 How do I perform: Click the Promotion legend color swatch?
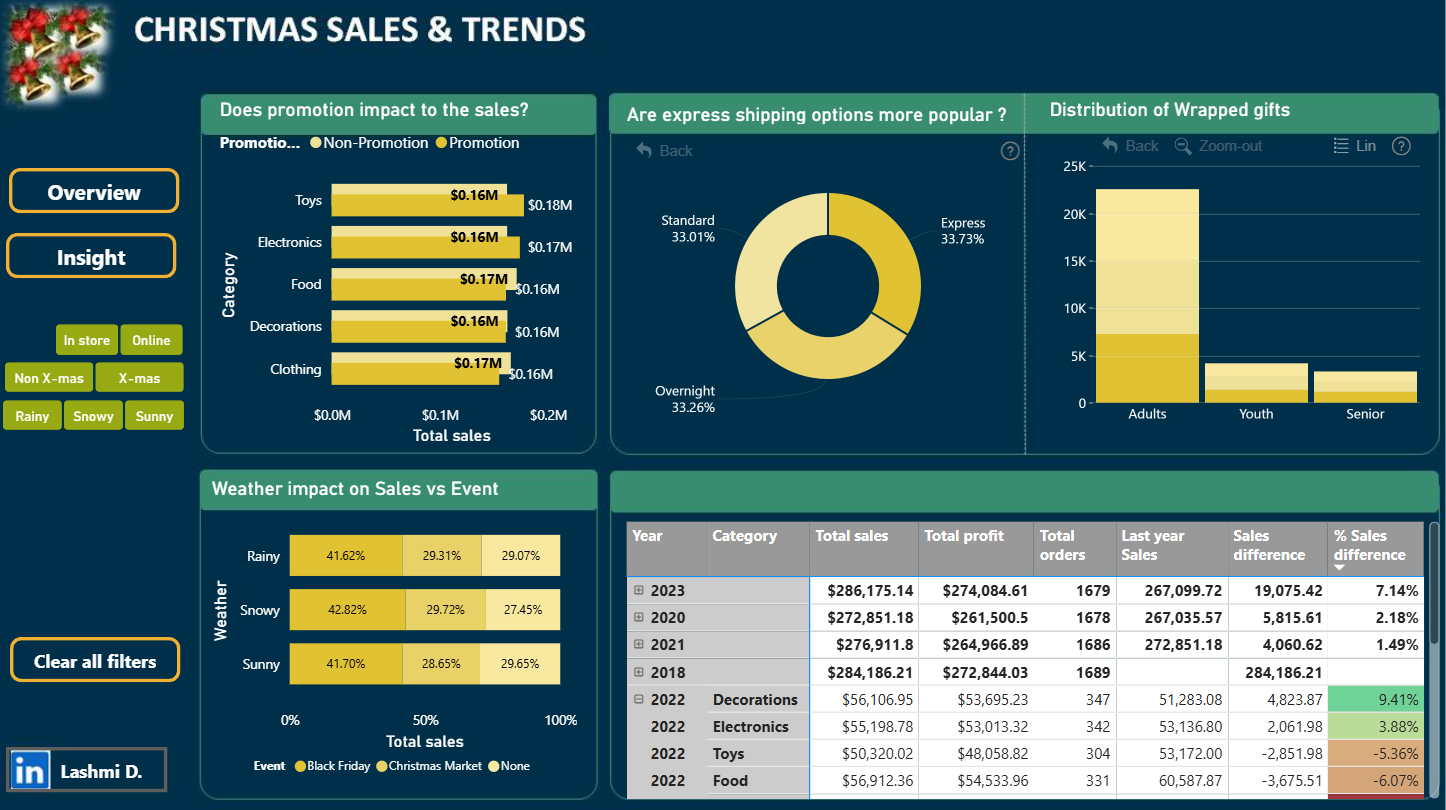click(441, 143)
